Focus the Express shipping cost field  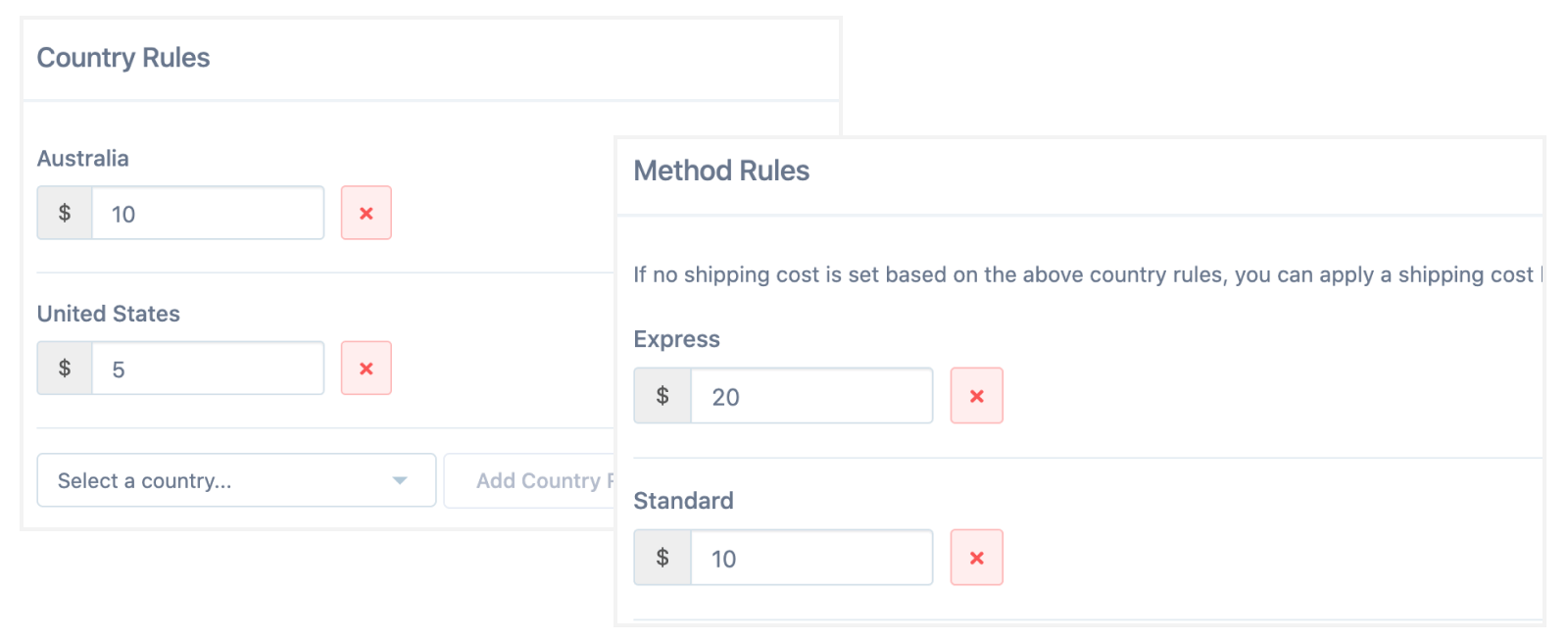coord(811,396)
